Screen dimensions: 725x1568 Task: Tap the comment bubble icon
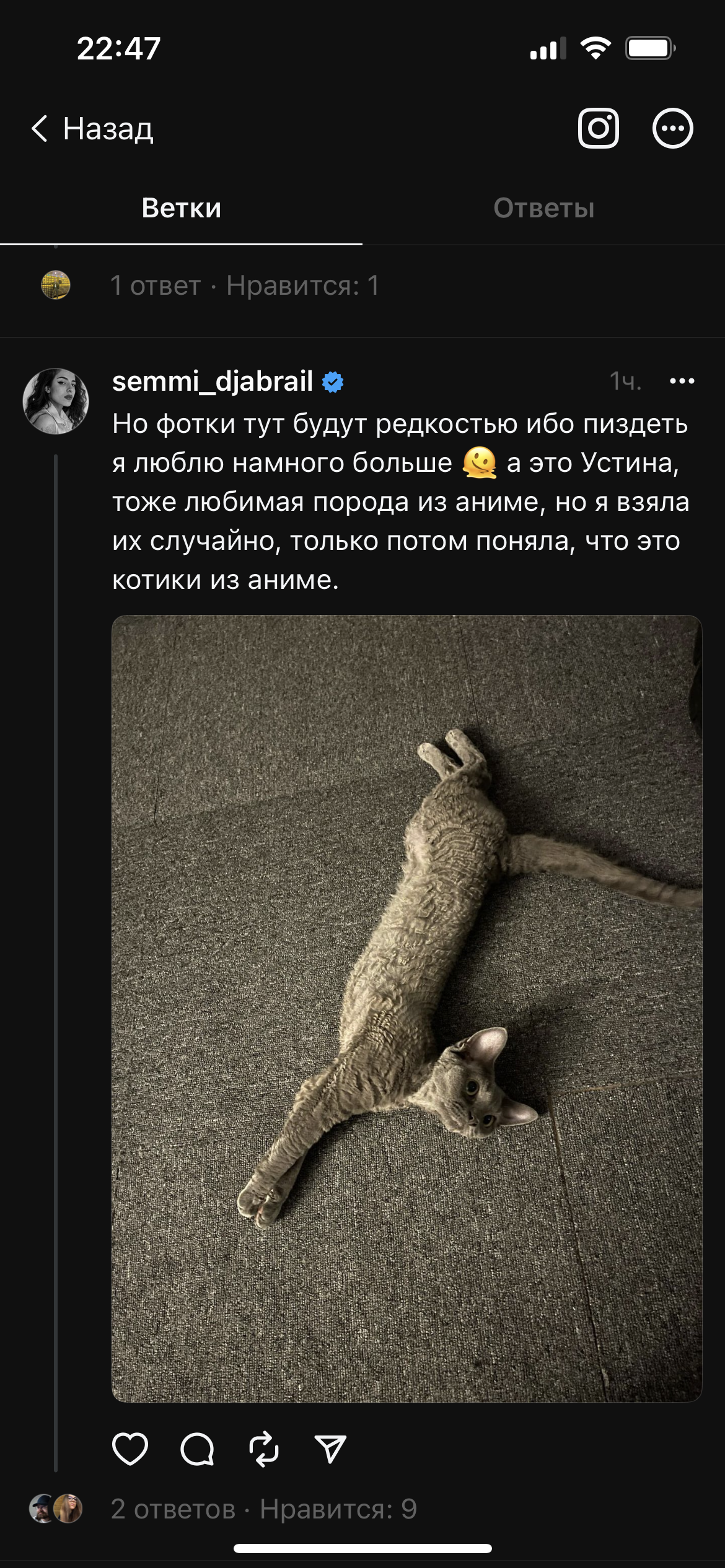click(x=197, y=1449)
